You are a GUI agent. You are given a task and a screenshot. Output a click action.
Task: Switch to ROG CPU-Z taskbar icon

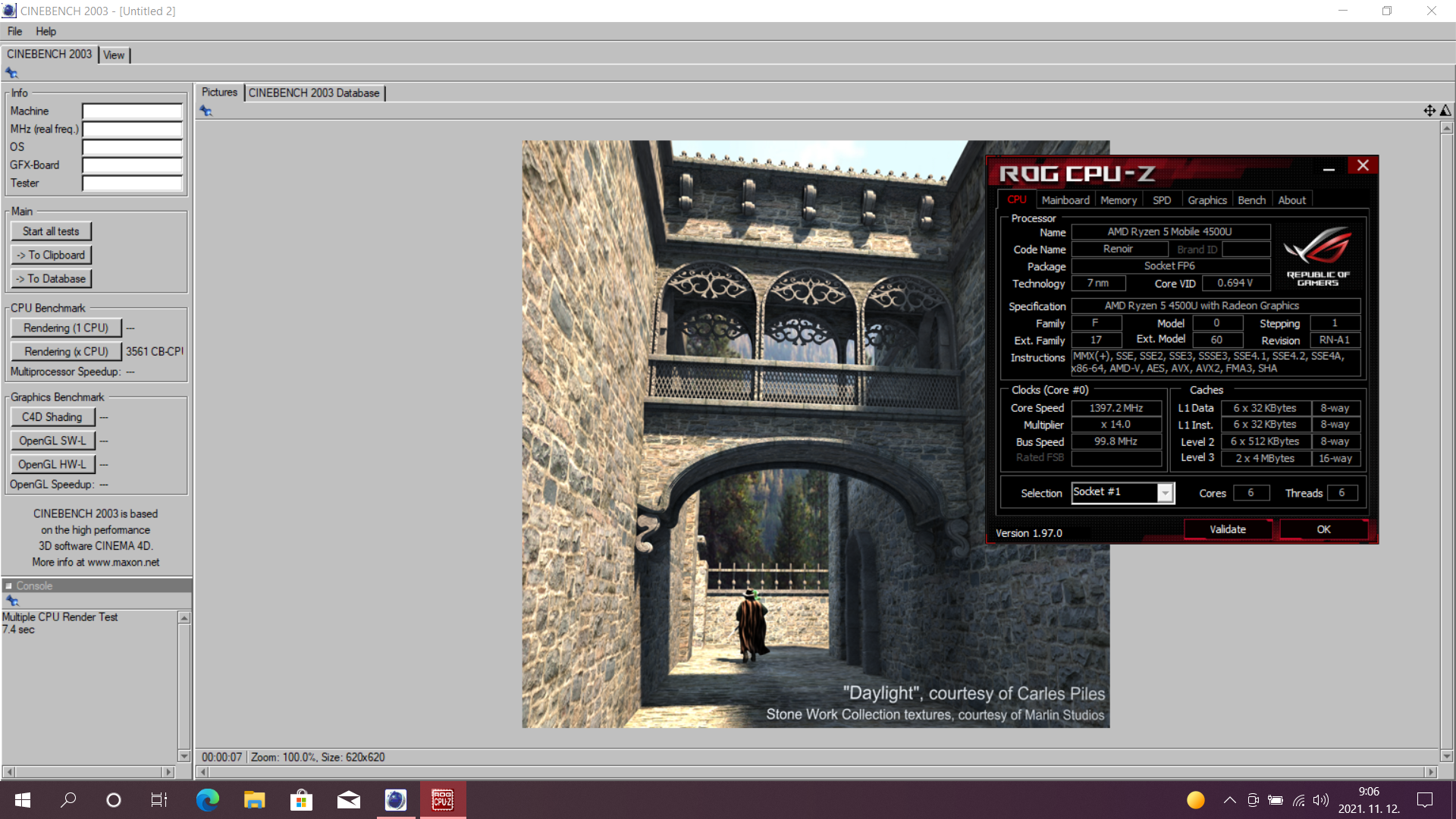tap(443, 800)
